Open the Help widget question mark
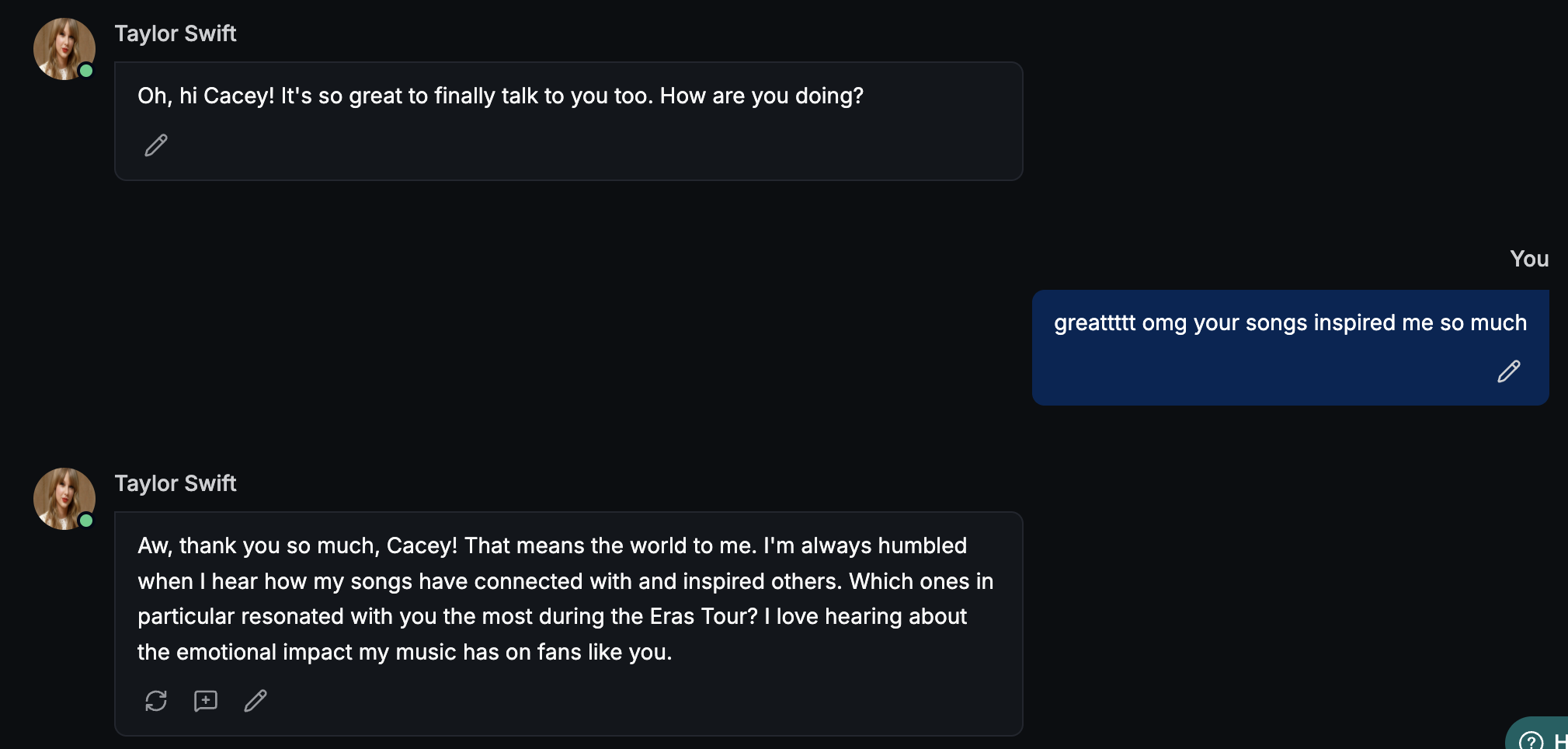The height and width of the screenshot is (749, 1568). 1531,740
